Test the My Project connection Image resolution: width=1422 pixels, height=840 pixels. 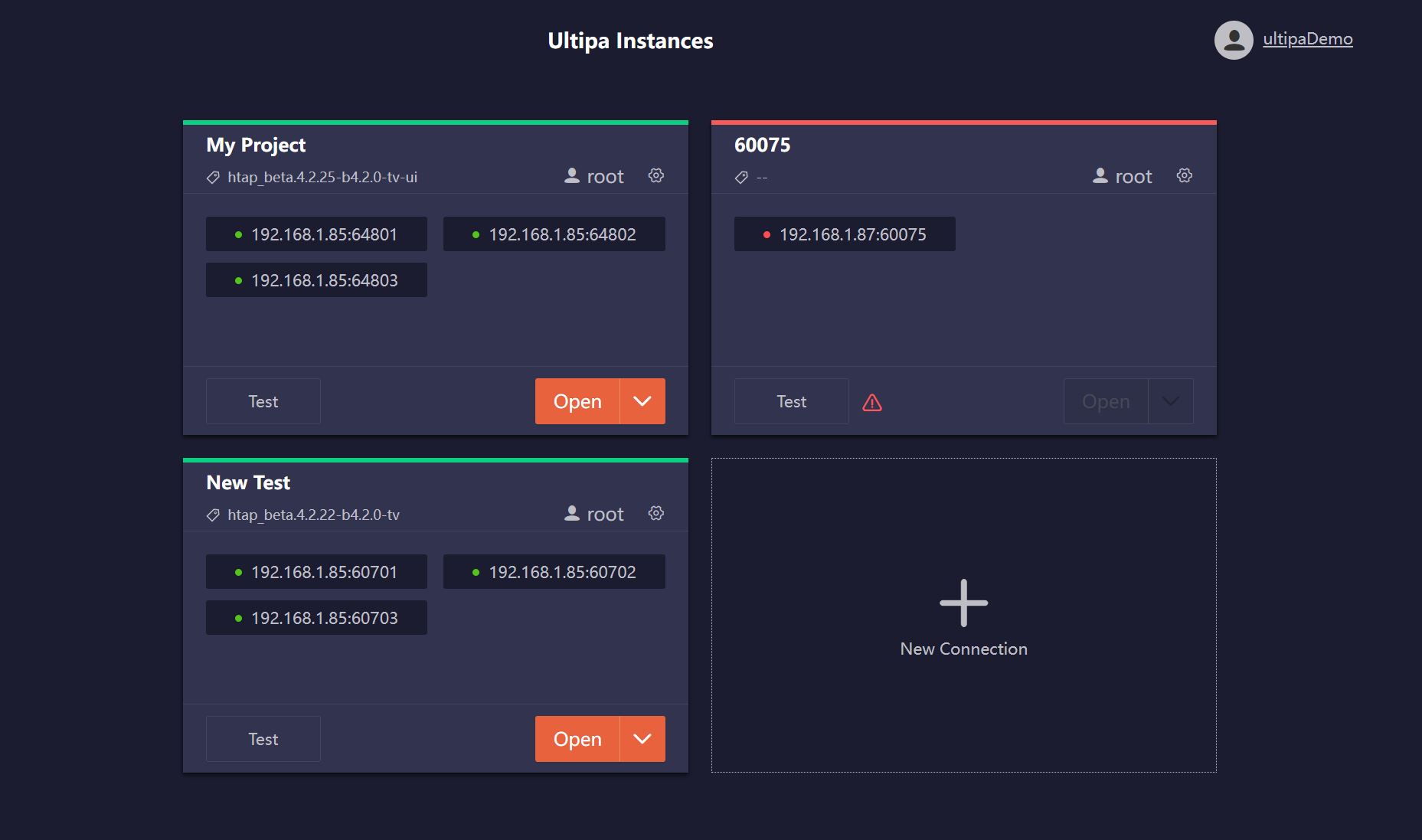tap(263, 401)
